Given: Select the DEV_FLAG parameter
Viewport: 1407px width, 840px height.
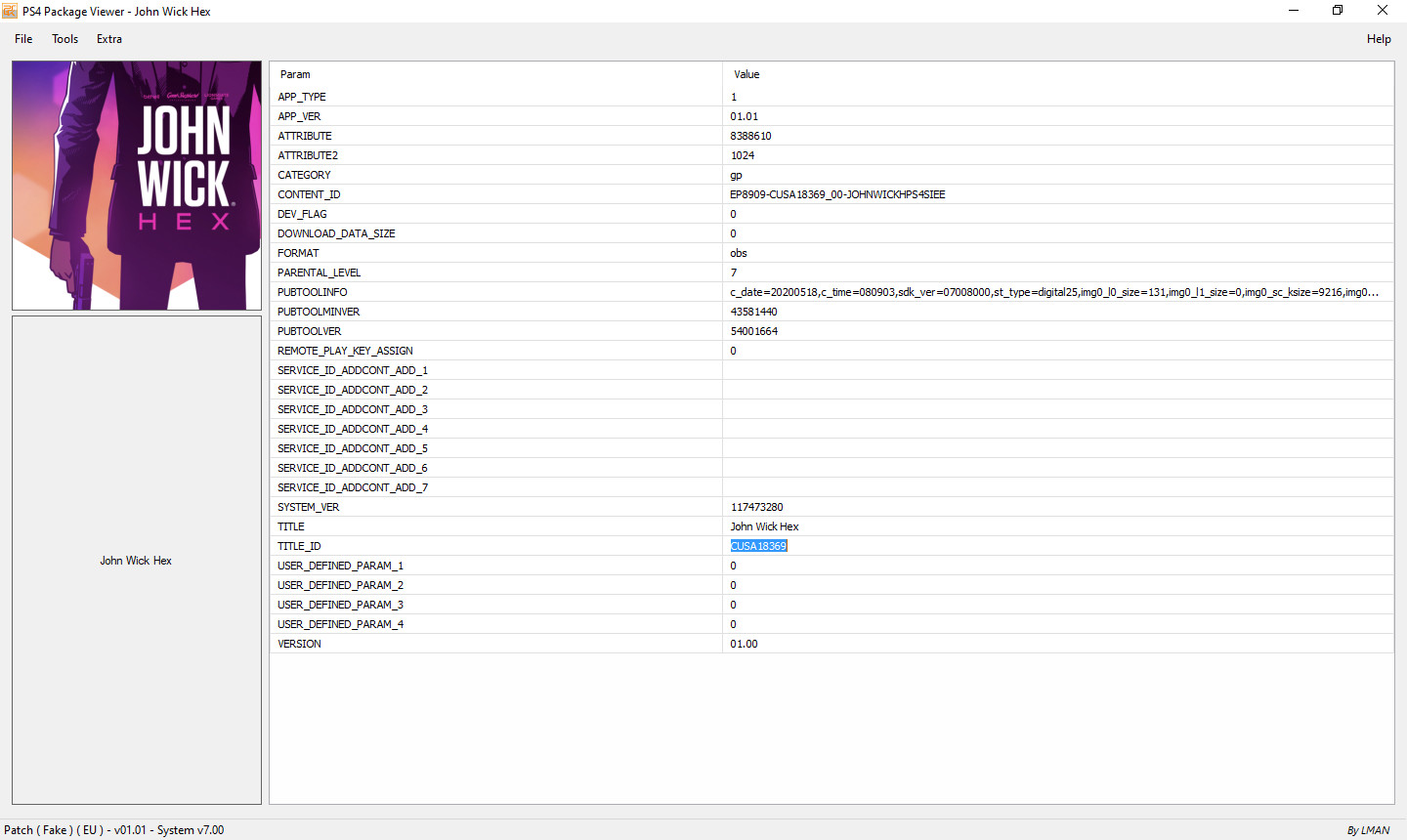Looking at the screenshot, I should pyautogui.click(x=302, y=214).
